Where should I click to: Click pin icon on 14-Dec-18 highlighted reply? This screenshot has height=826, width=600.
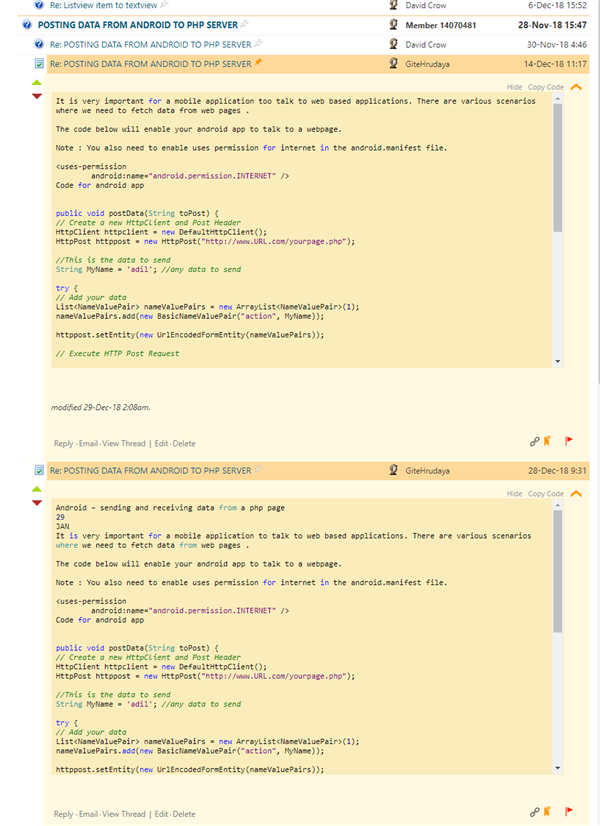258,63
